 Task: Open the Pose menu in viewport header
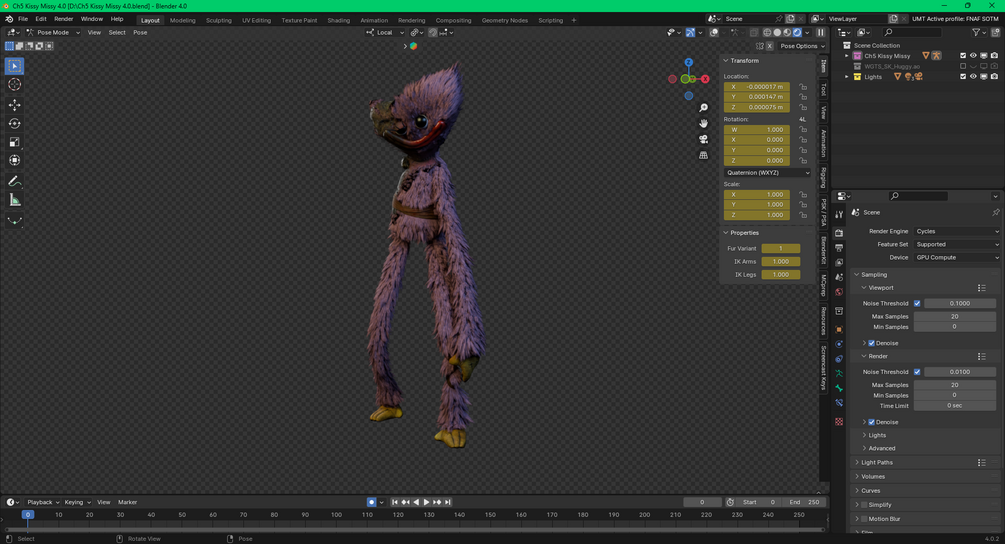pyautogui.click(x=140, y=33)
